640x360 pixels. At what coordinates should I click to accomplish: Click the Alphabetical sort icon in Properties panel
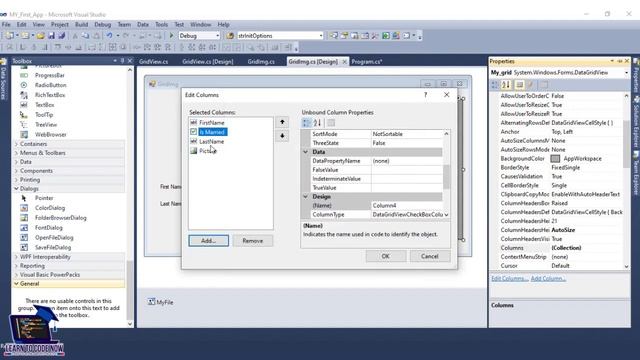(x=506, y=85)
